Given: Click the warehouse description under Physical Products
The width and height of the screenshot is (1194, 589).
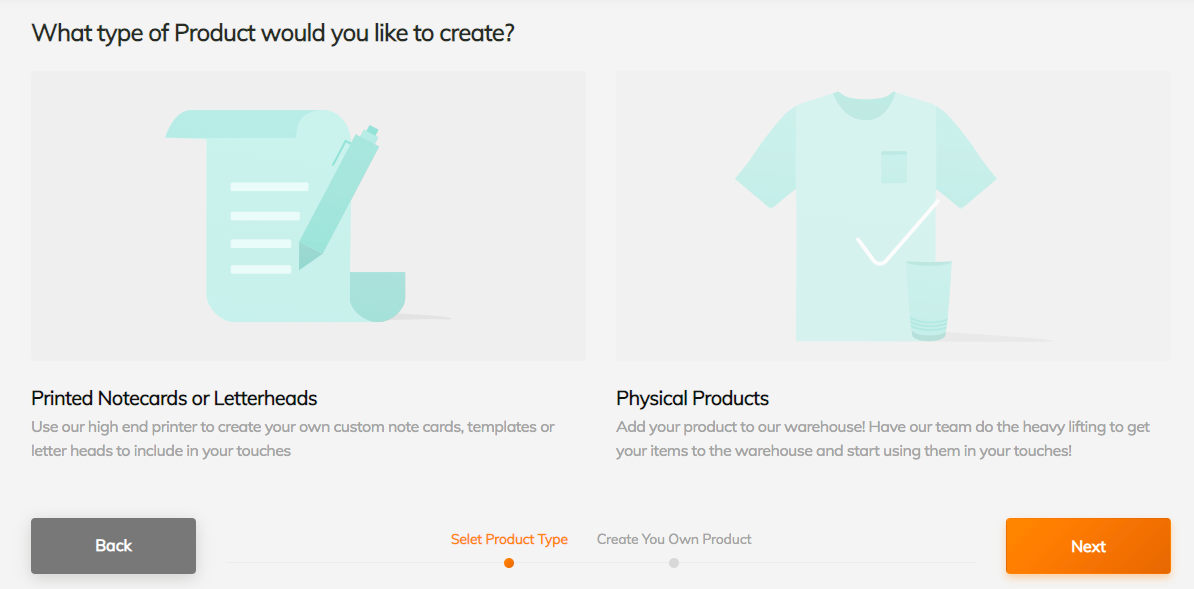Looking at the screenshot, I should click(x=883, y=439).
